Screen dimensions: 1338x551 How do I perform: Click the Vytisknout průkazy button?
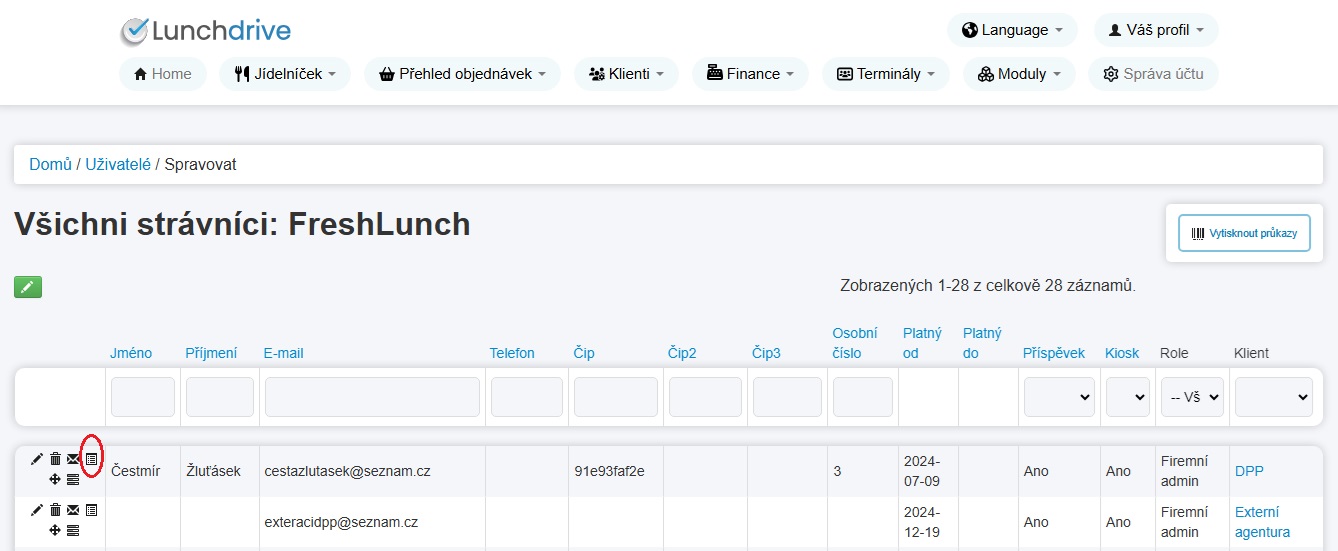[x=1244, y=233]
